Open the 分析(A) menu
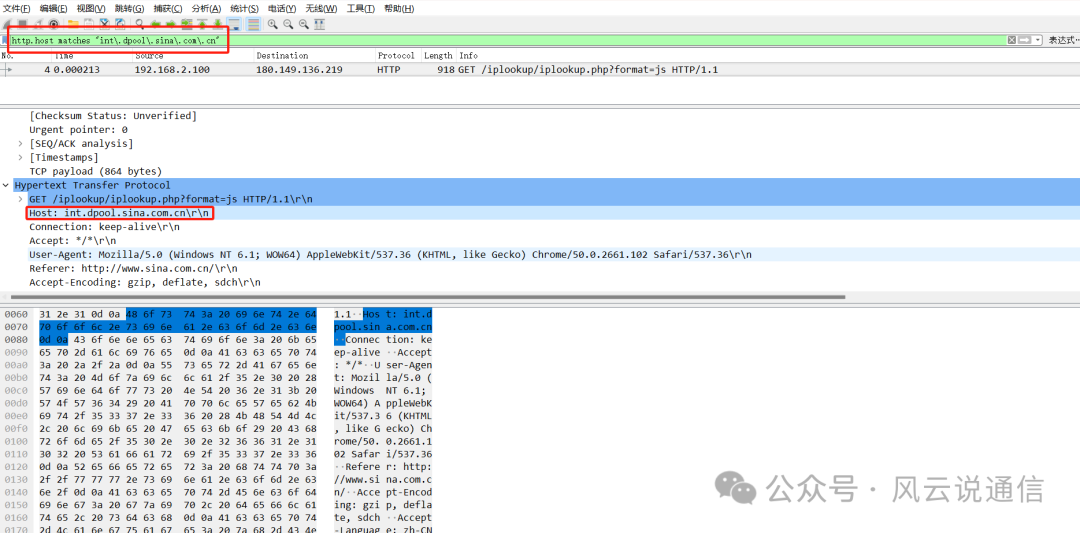 tap(206, 8)
